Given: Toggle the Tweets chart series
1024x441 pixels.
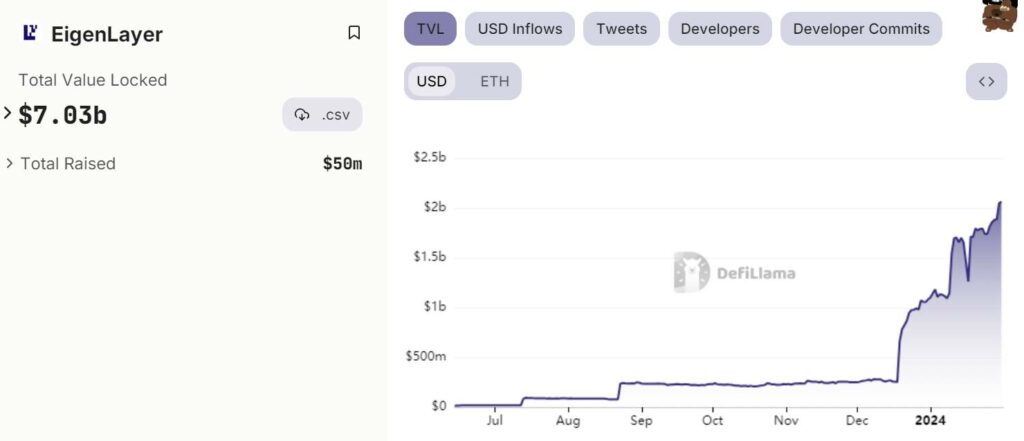Looking at the screenshot, I should coord(621,29).
